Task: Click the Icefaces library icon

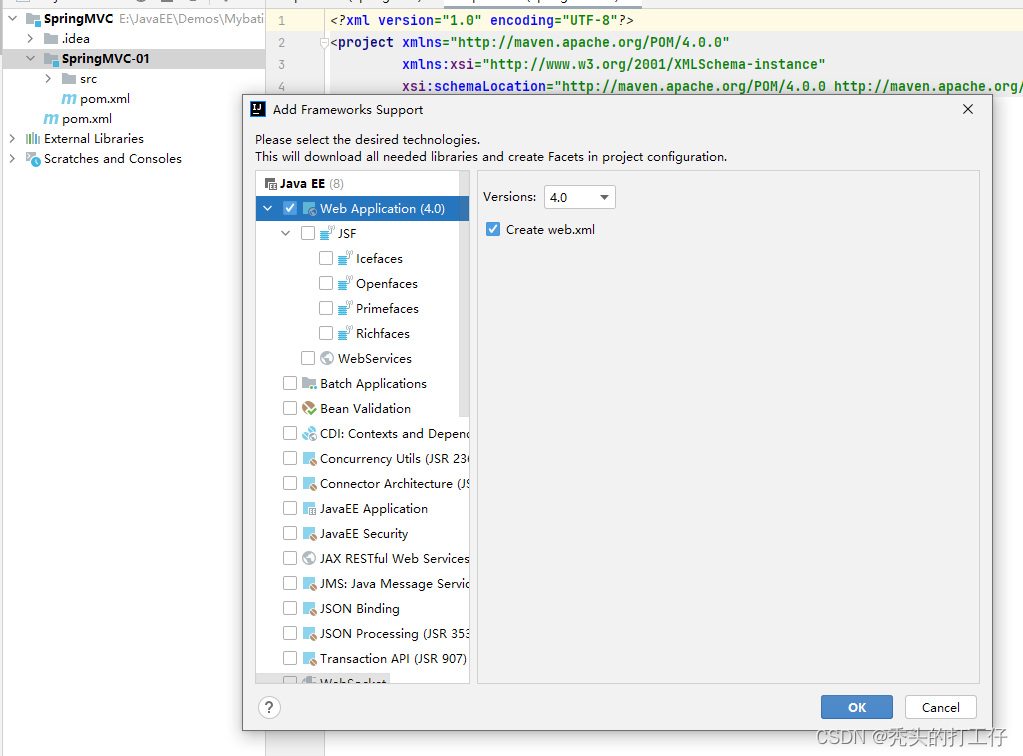Action: coord(345,258)
